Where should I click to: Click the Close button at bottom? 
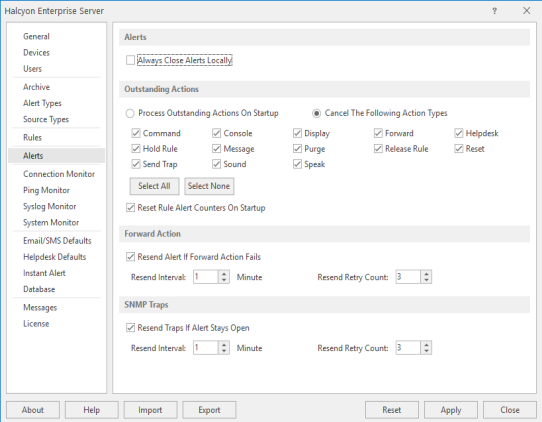tap(510, 410)
